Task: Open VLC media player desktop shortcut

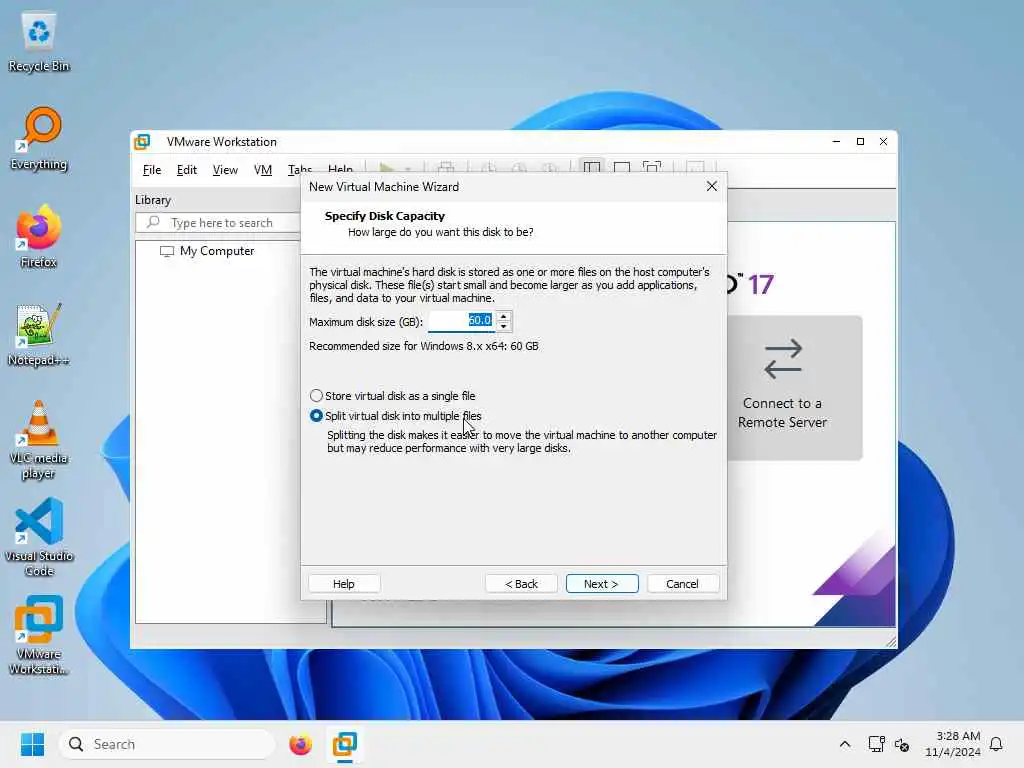Action: click(39, 440)
